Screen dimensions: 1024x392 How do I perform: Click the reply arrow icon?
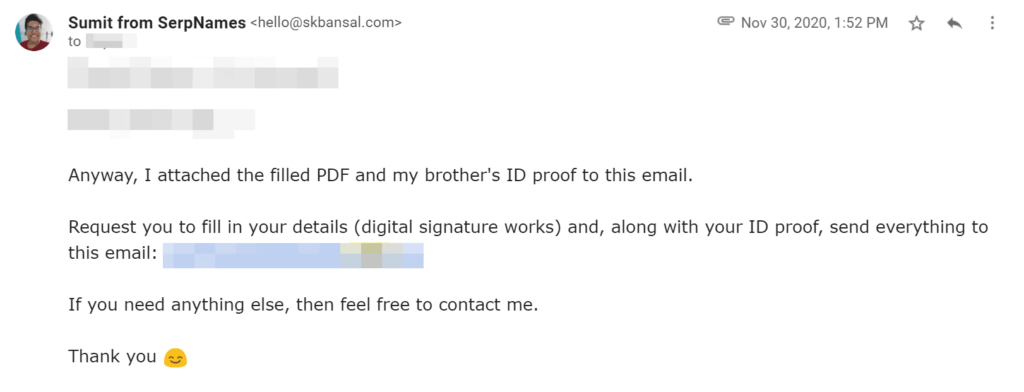point(954,24)
